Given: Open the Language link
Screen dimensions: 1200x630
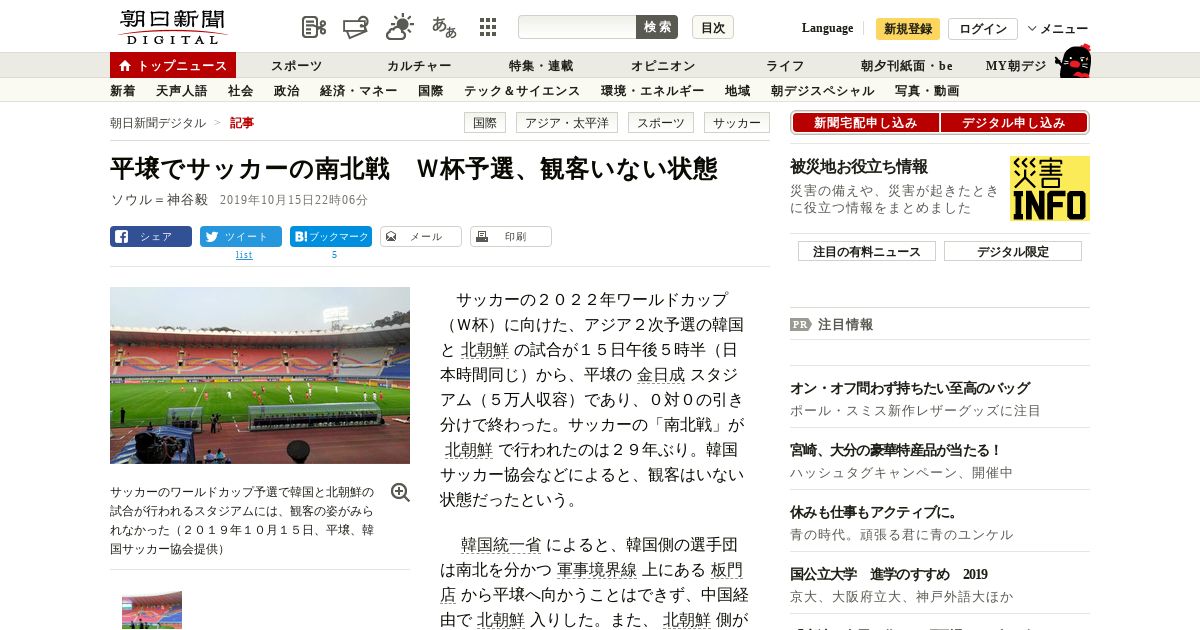Looking at the screenshot, I should (827, 28).
